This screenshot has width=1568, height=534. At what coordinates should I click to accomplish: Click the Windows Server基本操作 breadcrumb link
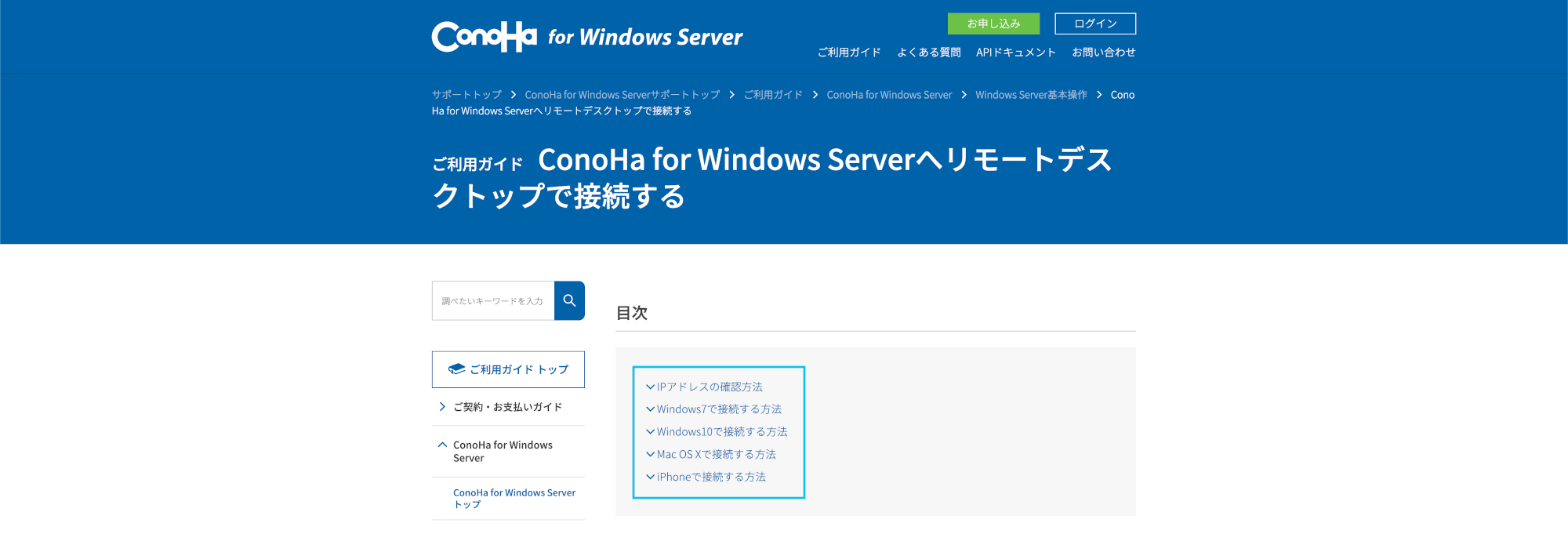click(x=1030, y=95)
